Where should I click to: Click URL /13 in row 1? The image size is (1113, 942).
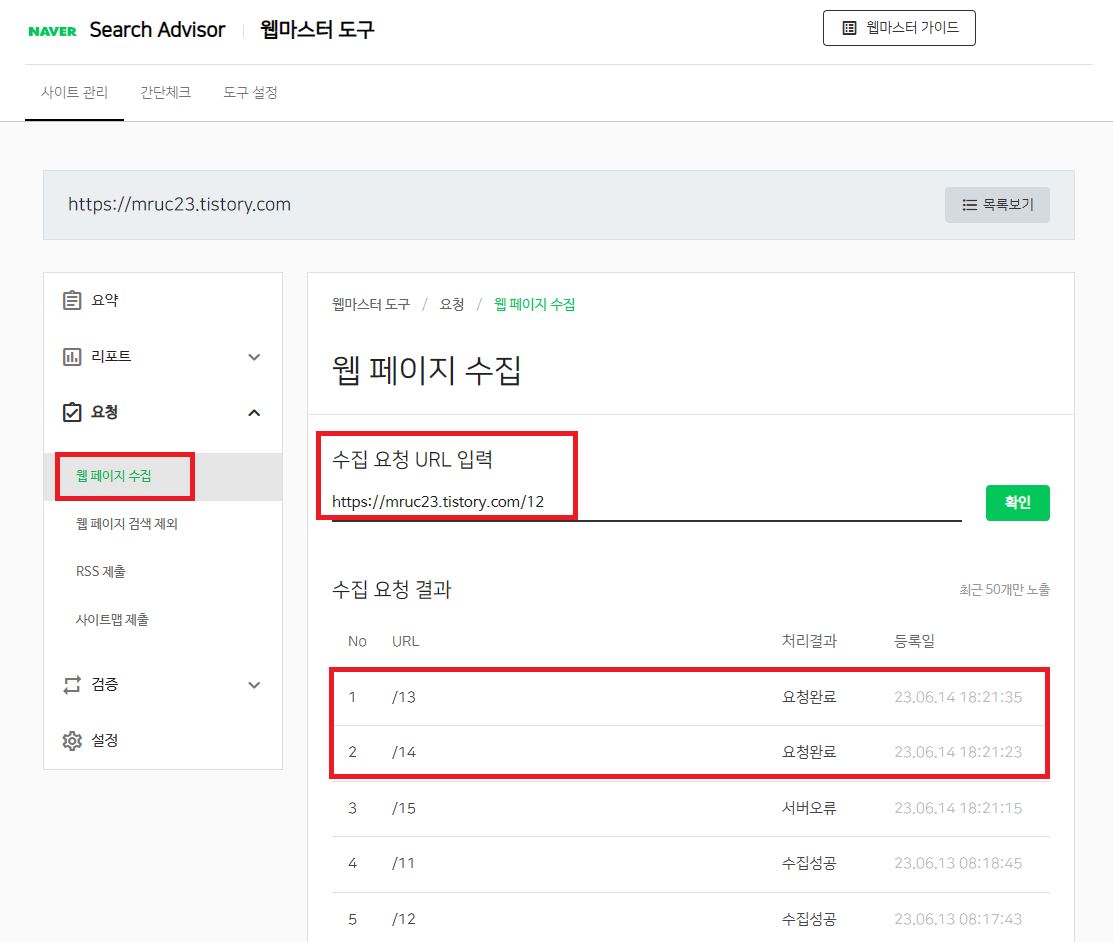404,697
